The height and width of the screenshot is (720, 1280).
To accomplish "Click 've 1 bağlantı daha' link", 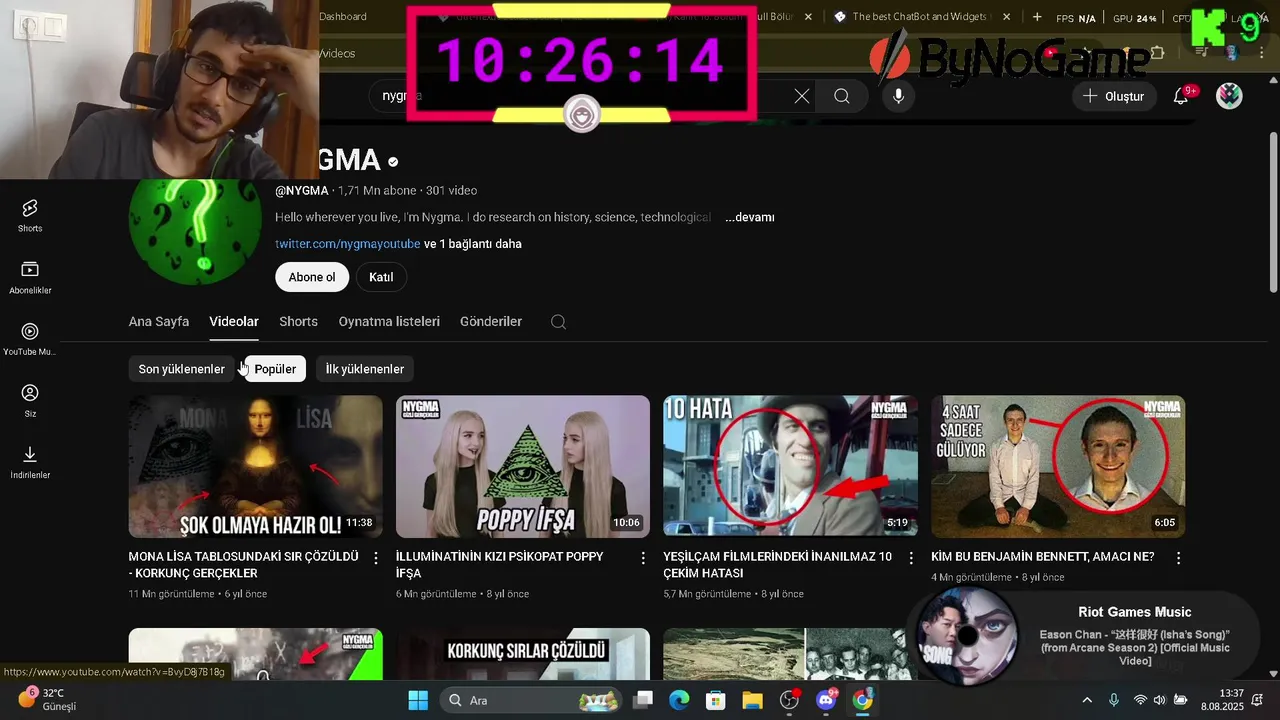I will click(x=473, y=244).
